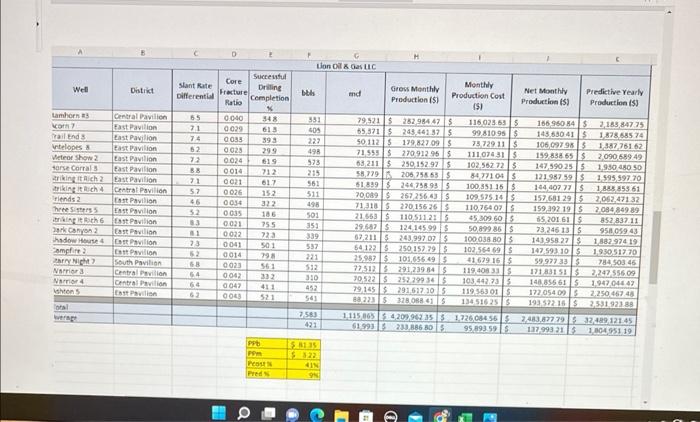This screenshot has width=700, height=422.
Task: Select bbls value 573
Action: tap(308, 162)
